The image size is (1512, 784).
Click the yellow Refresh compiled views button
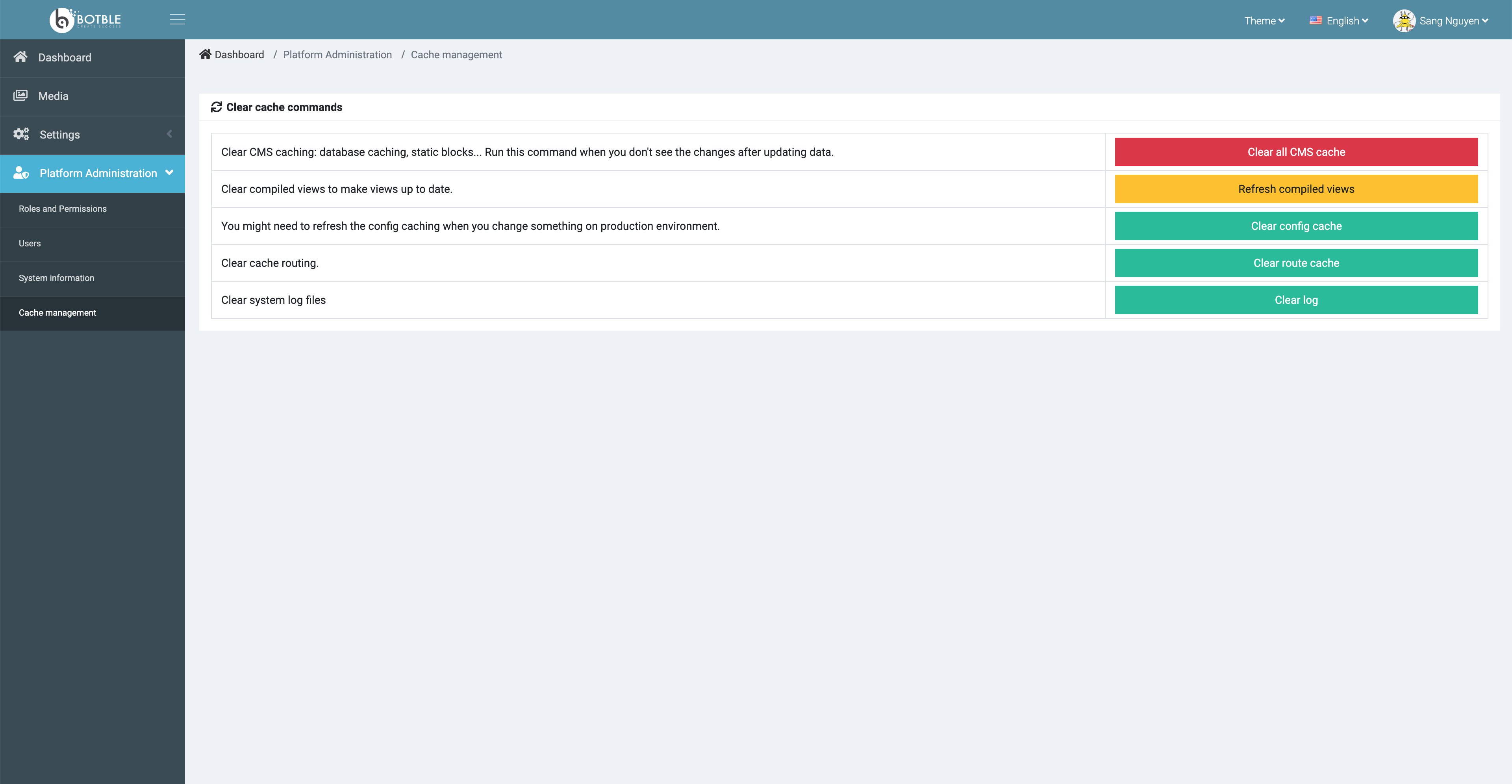[1296, 189]
